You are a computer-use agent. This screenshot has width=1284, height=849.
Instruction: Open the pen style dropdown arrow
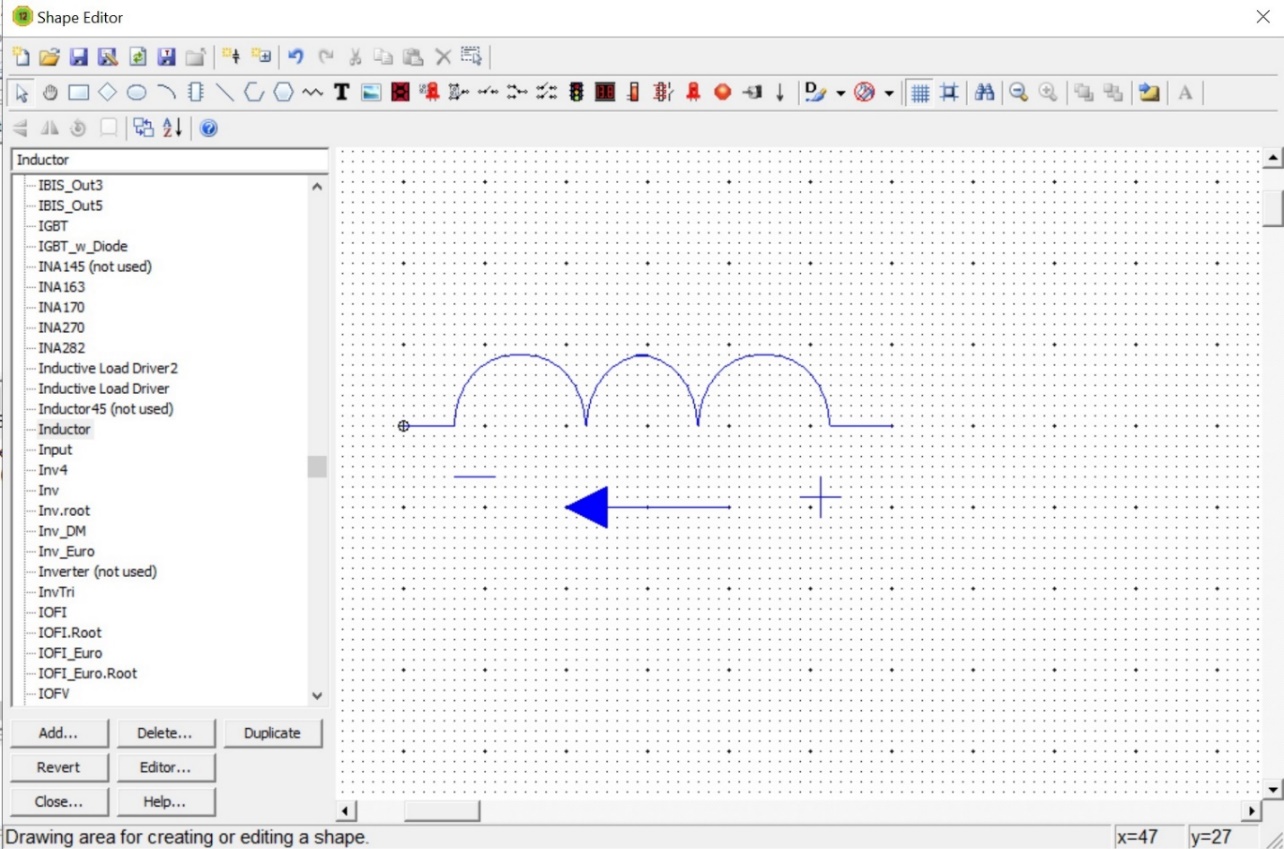pos(840,93)
